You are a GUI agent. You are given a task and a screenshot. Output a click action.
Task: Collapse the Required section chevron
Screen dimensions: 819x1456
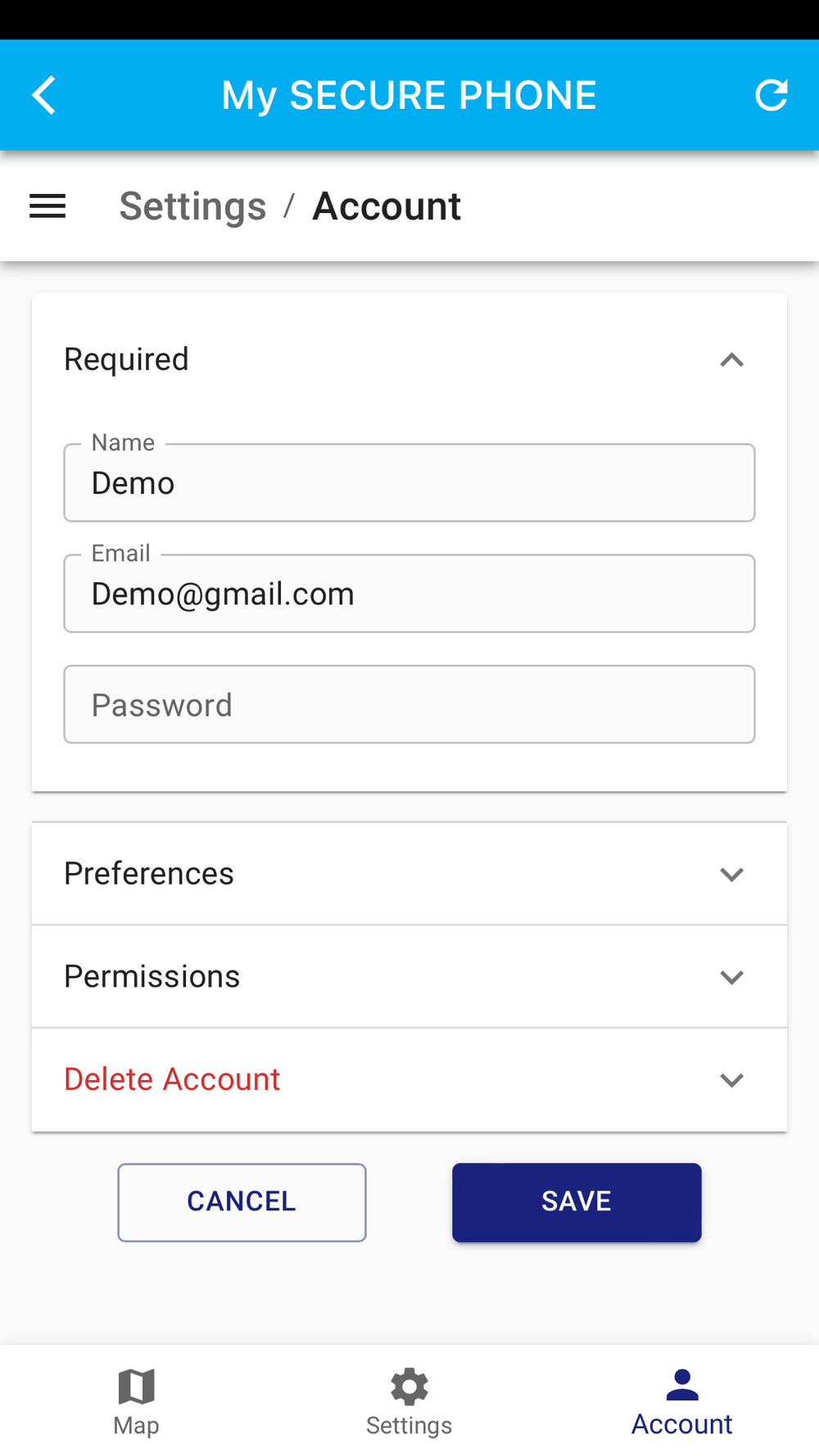pos(731,360)
